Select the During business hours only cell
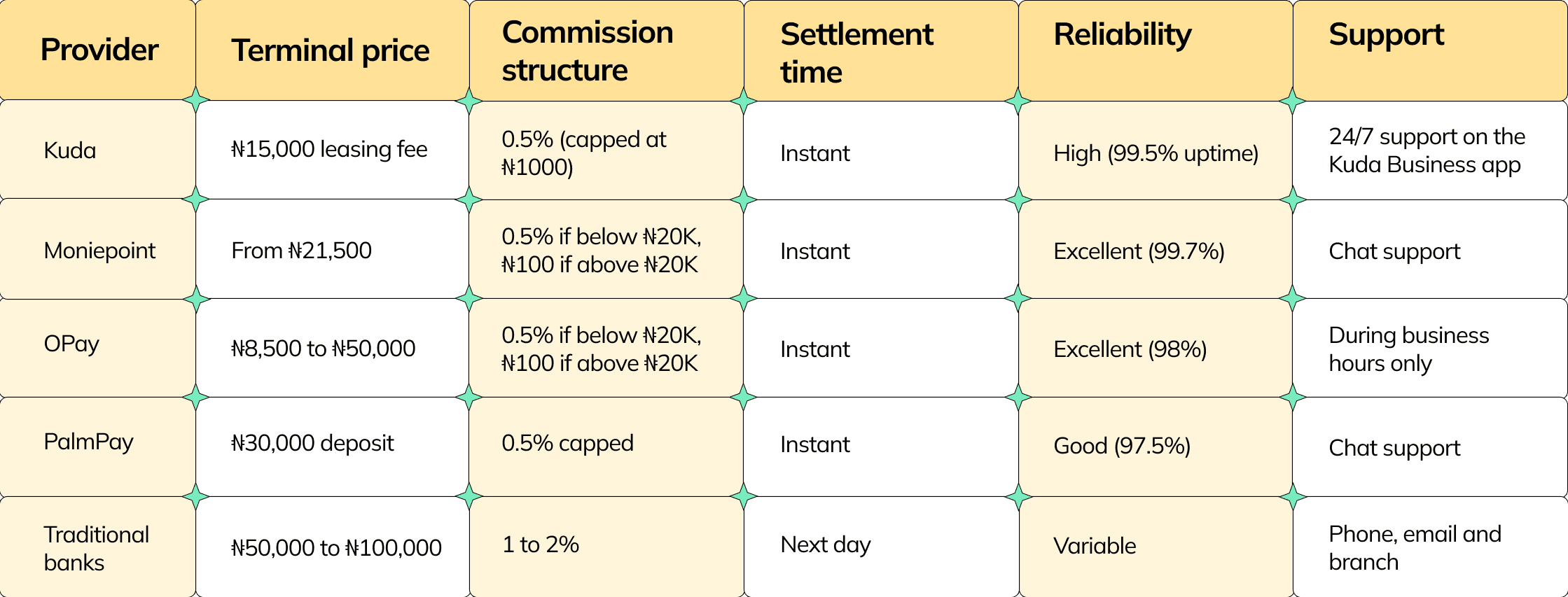 1408,349
